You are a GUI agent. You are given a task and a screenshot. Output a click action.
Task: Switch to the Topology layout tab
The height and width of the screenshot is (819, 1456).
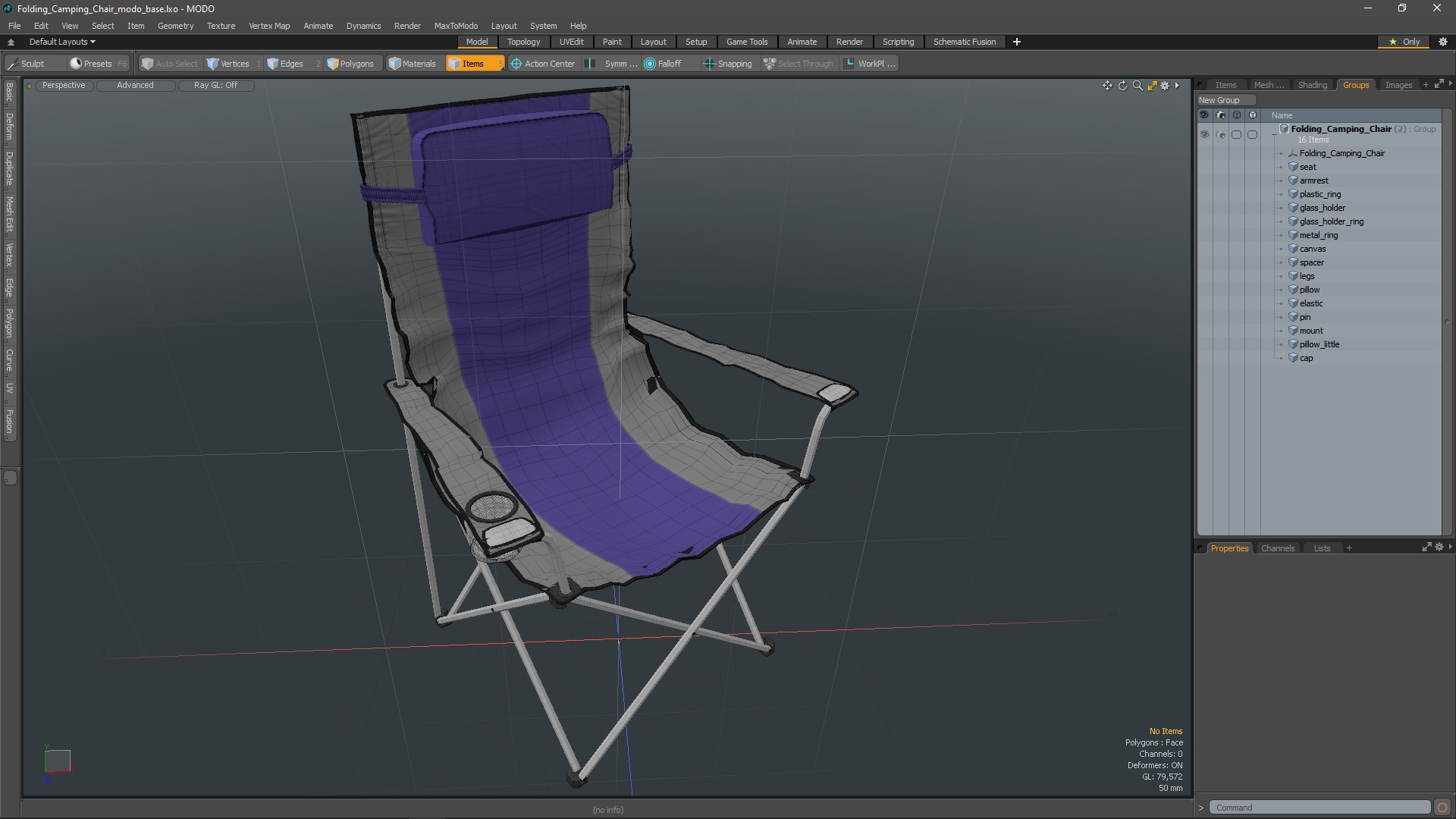(523, 42)
